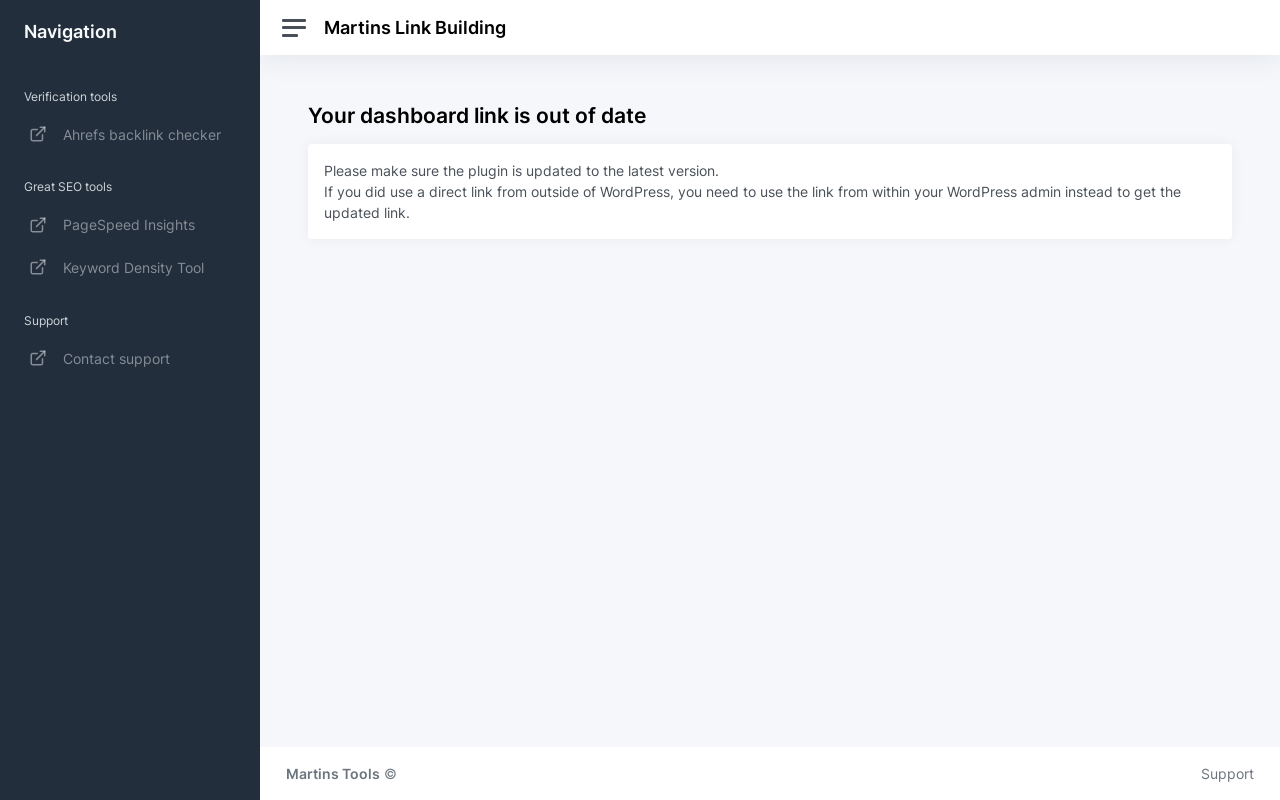Select Contact support in the sidebar
1280x800 pixels.
(x=116, y=359)
